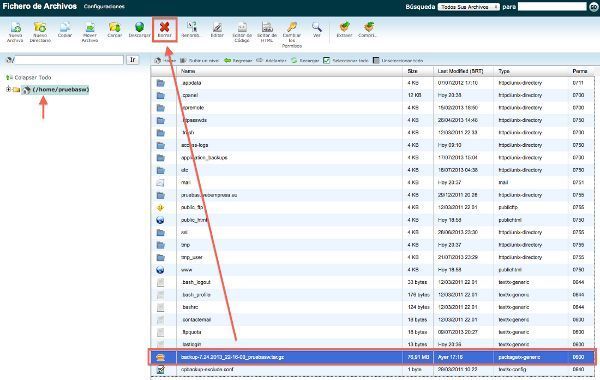Select the .contactemail file row
This screenshot has height=380, width=600.
point(373,320)
